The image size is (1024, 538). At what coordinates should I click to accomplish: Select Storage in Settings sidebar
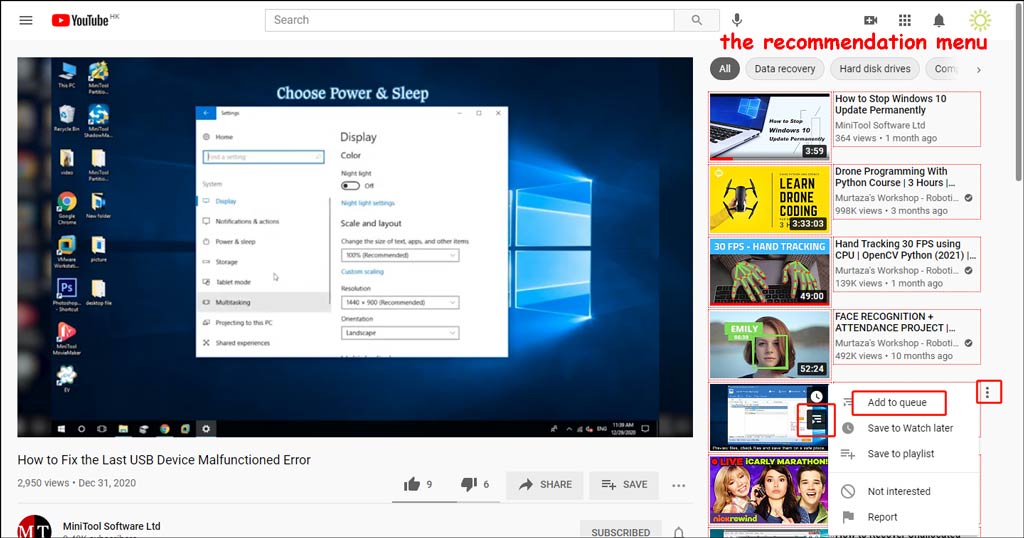point(227,262)
